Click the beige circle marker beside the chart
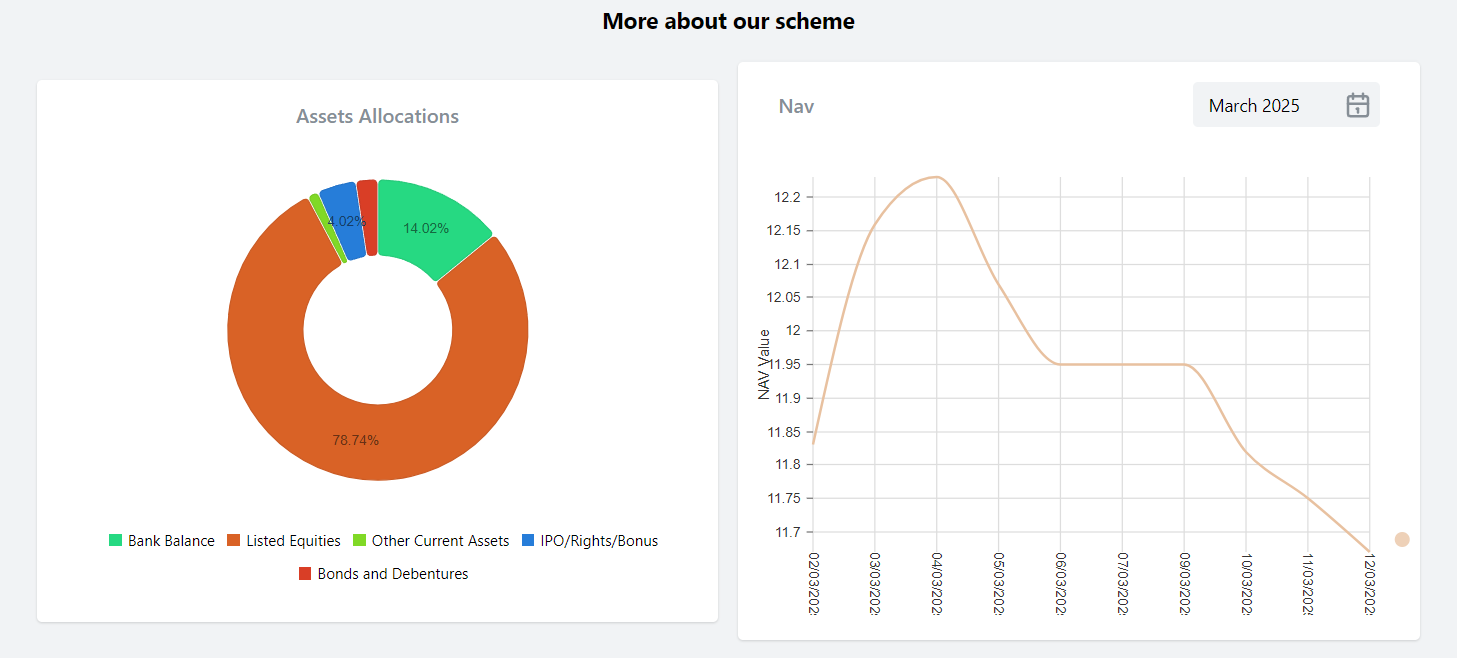This screenshot has height=658, width=1457. click(x=1402, y=540)
